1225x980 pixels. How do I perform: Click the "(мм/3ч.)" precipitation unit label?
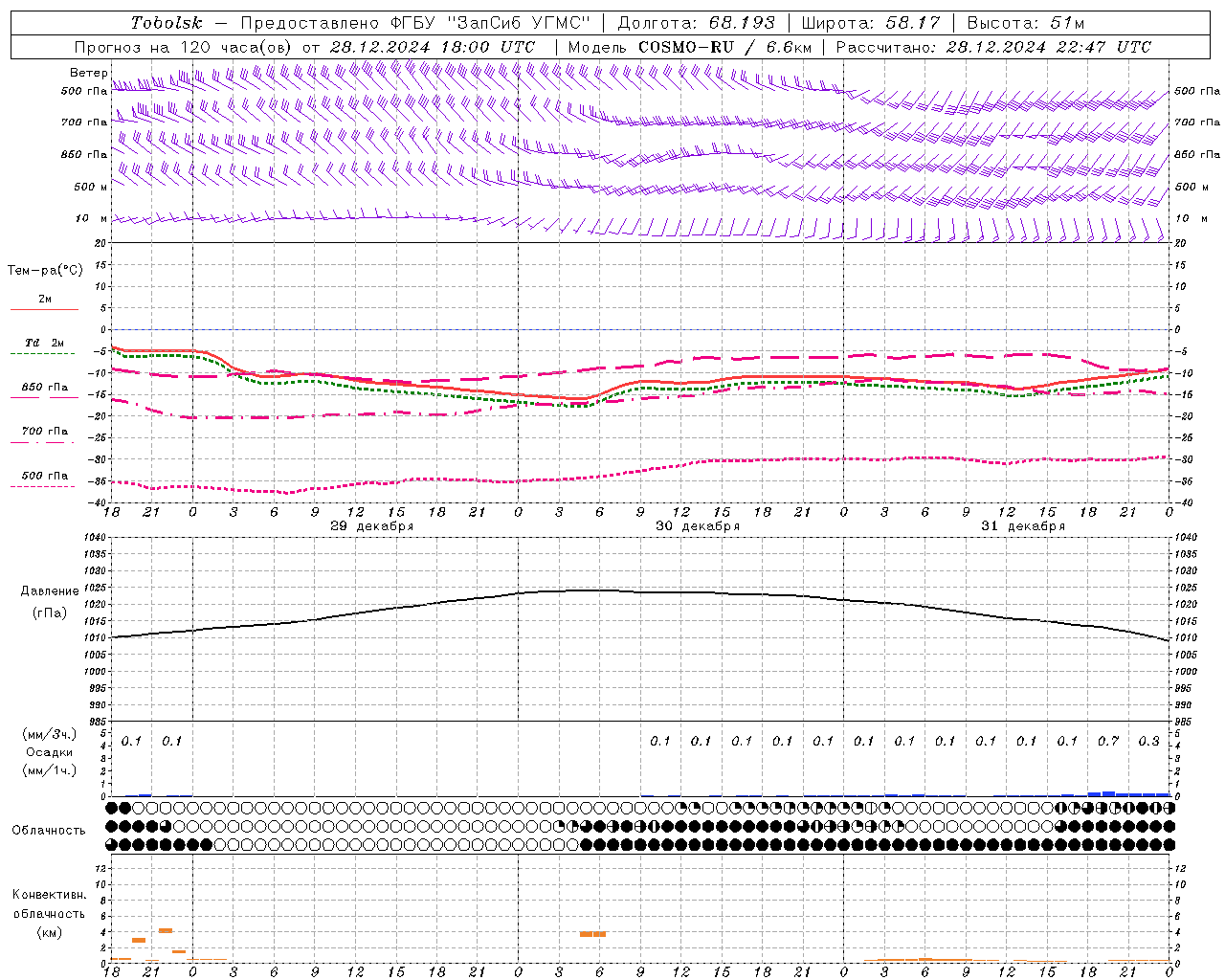(49, 734)
